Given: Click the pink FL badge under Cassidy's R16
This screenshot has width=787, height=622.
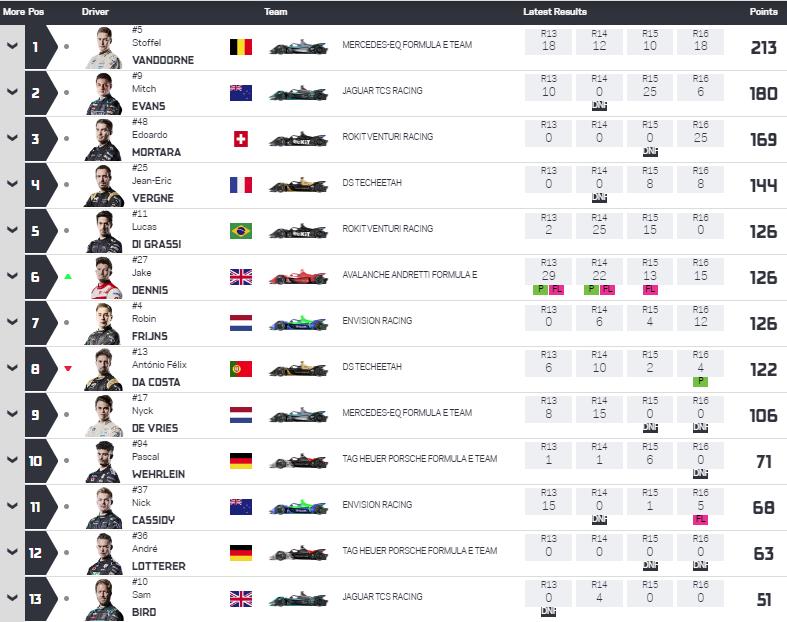Looking at the screenshot, I should (x=700, y=519).
